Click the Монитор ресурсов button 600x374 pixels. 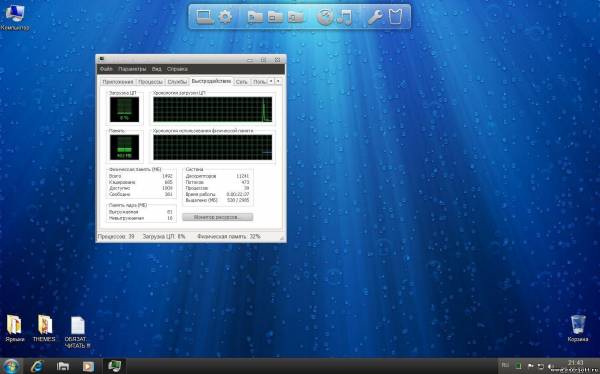pos(217,217)
